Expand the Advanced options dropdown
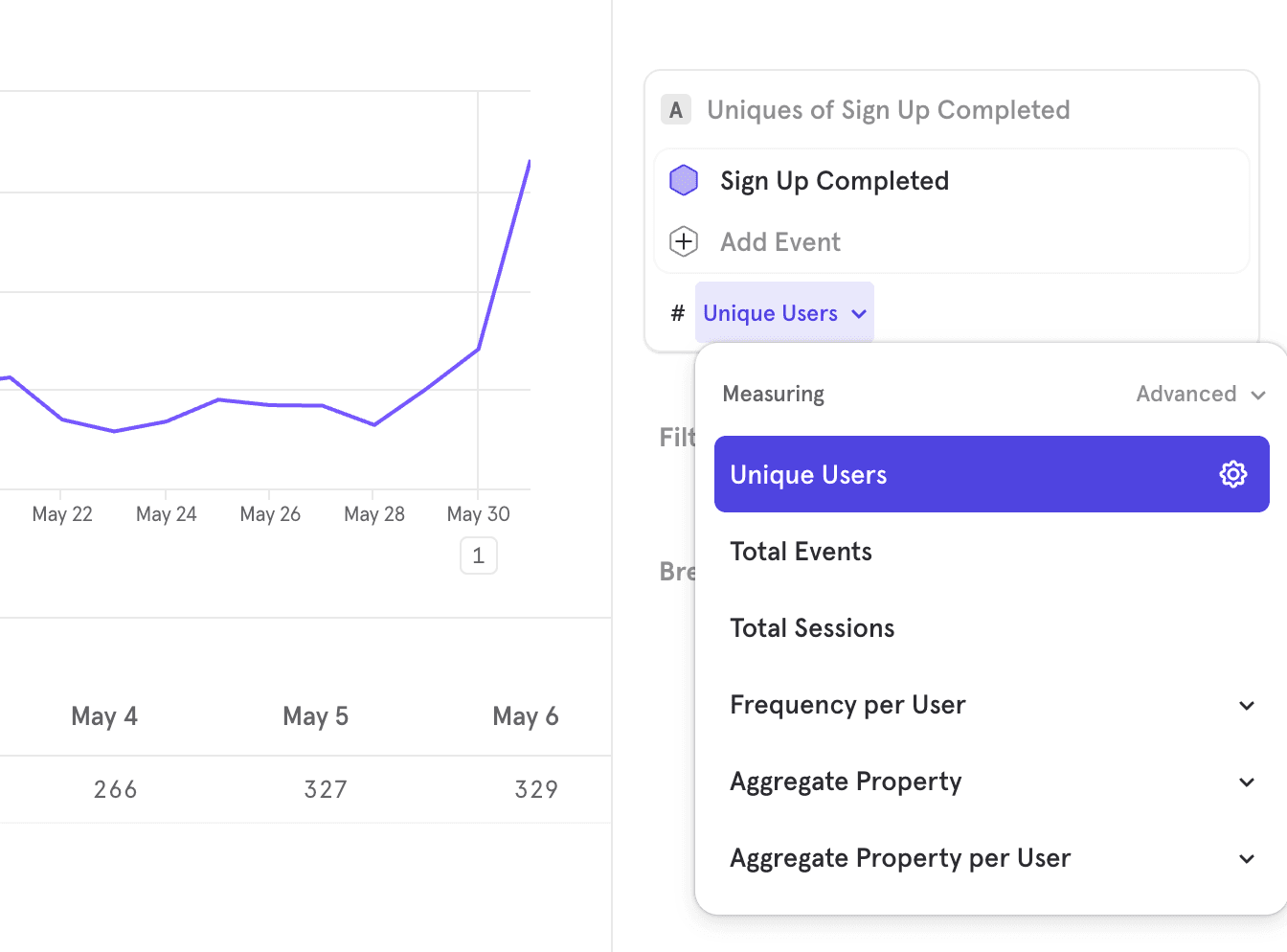Screen dimensions: 1287x952 pyautogui.click(x=1200, y=394)
